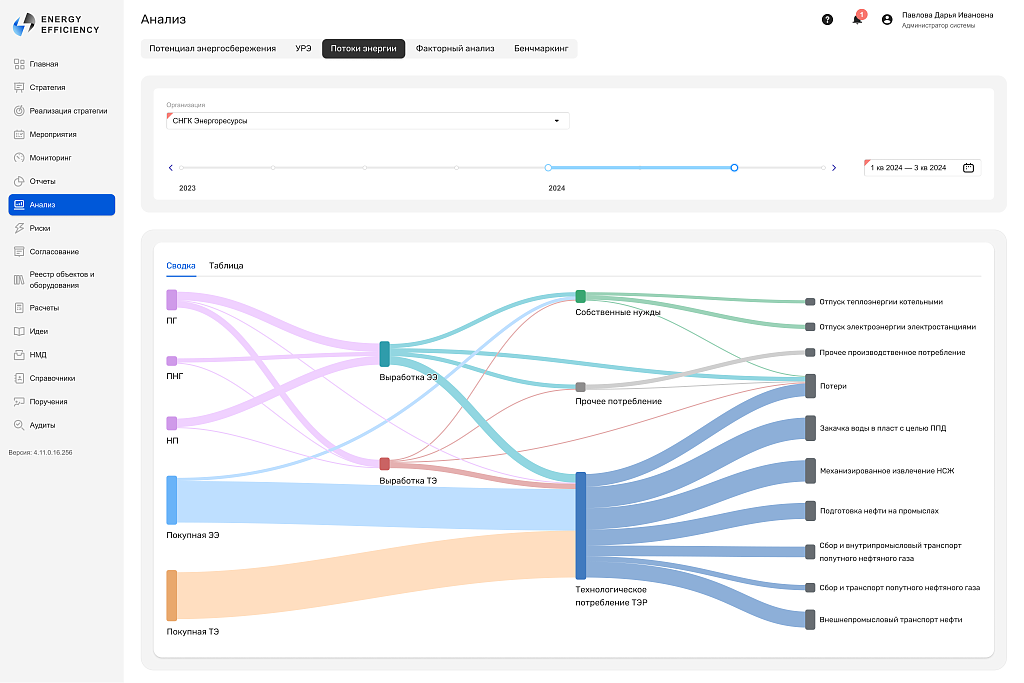
Task: Switch to Таблица view tab
Action: 226,266
